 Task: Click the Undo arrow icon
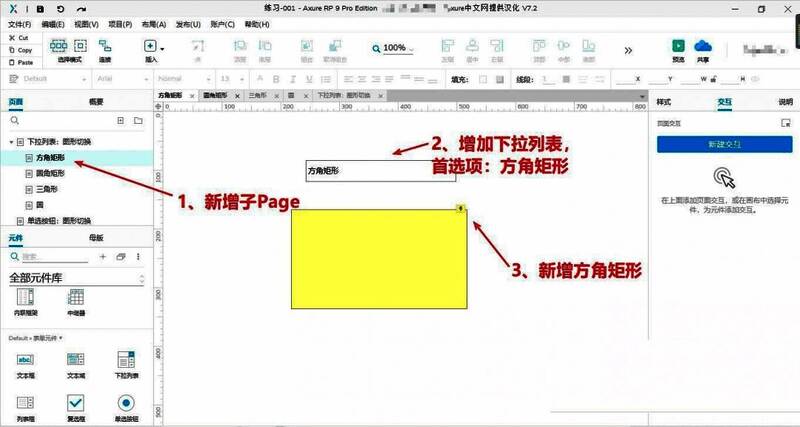(x=59, y=8)
